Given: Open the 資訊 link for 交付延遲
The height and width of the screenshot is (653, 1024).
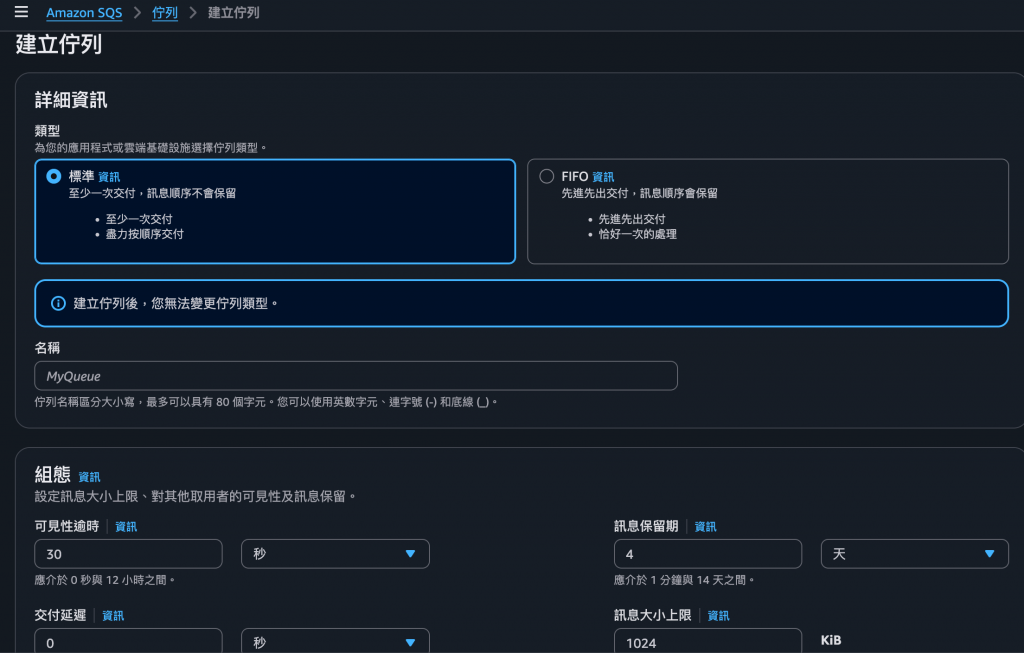Looking at the screenshot, I should click(113, 616).
